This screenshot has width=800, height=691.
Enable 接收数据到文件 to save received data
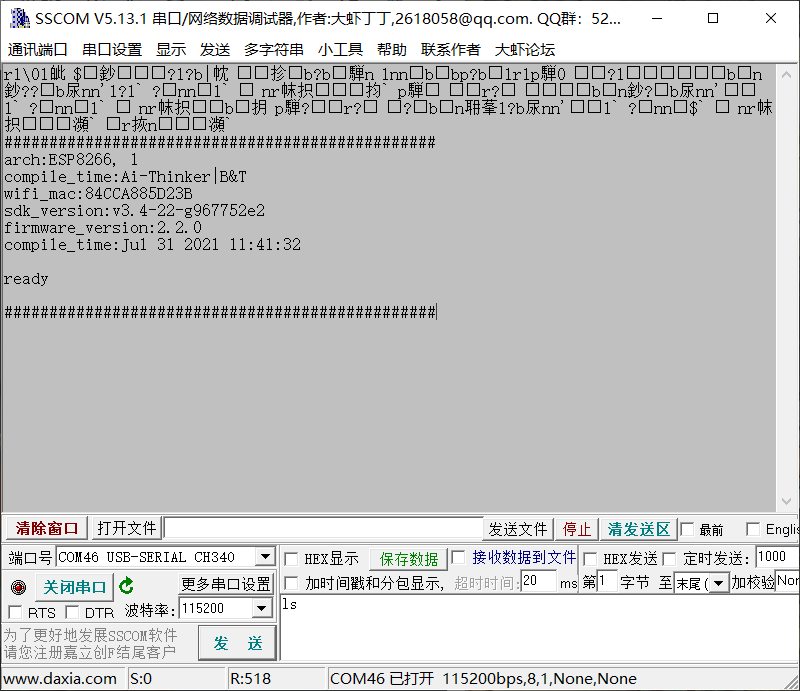[456, 558]
